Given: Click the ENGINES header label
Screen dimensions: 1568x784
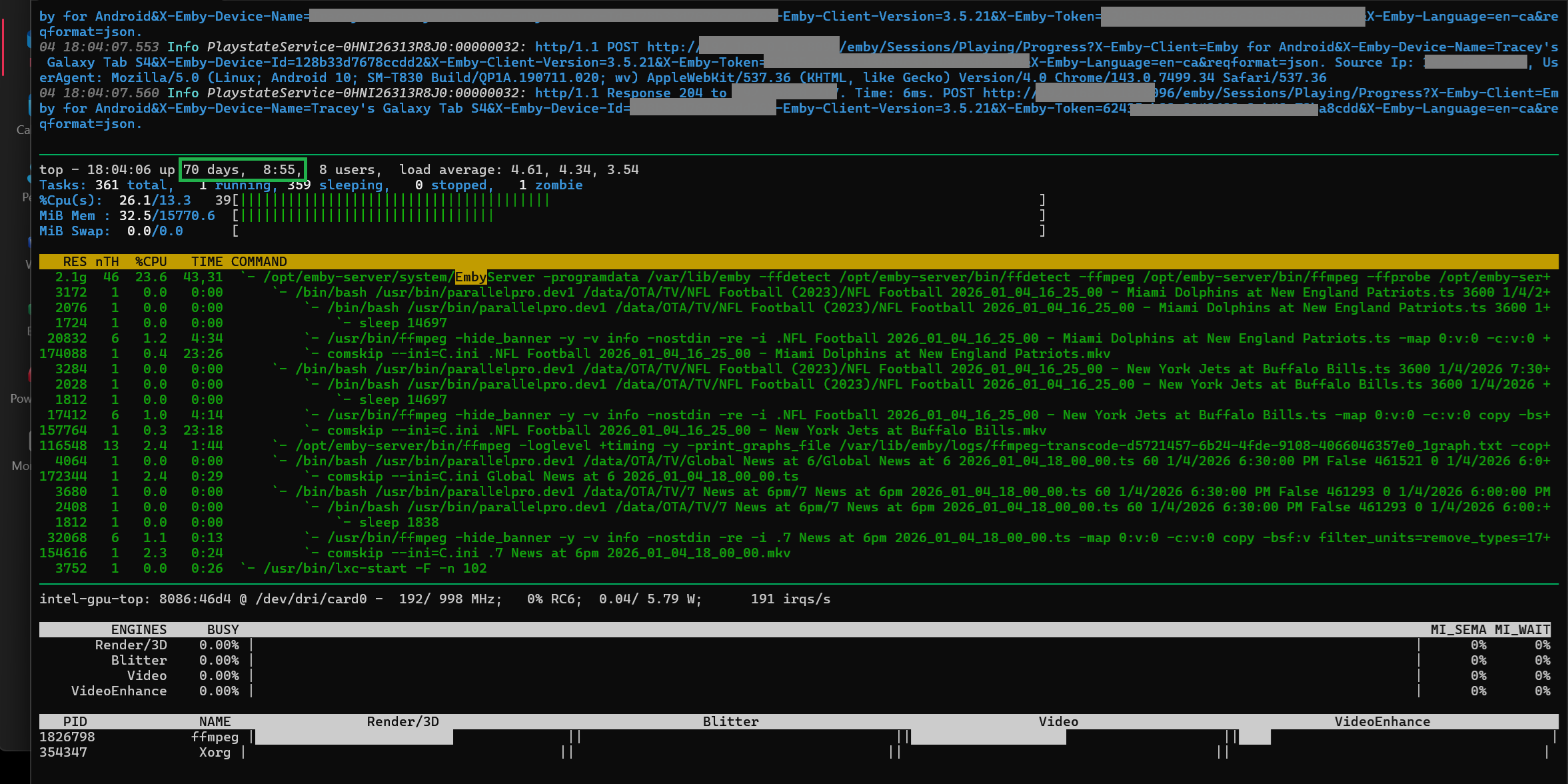Looking at the screenshot, I should (x=139, y=630).
